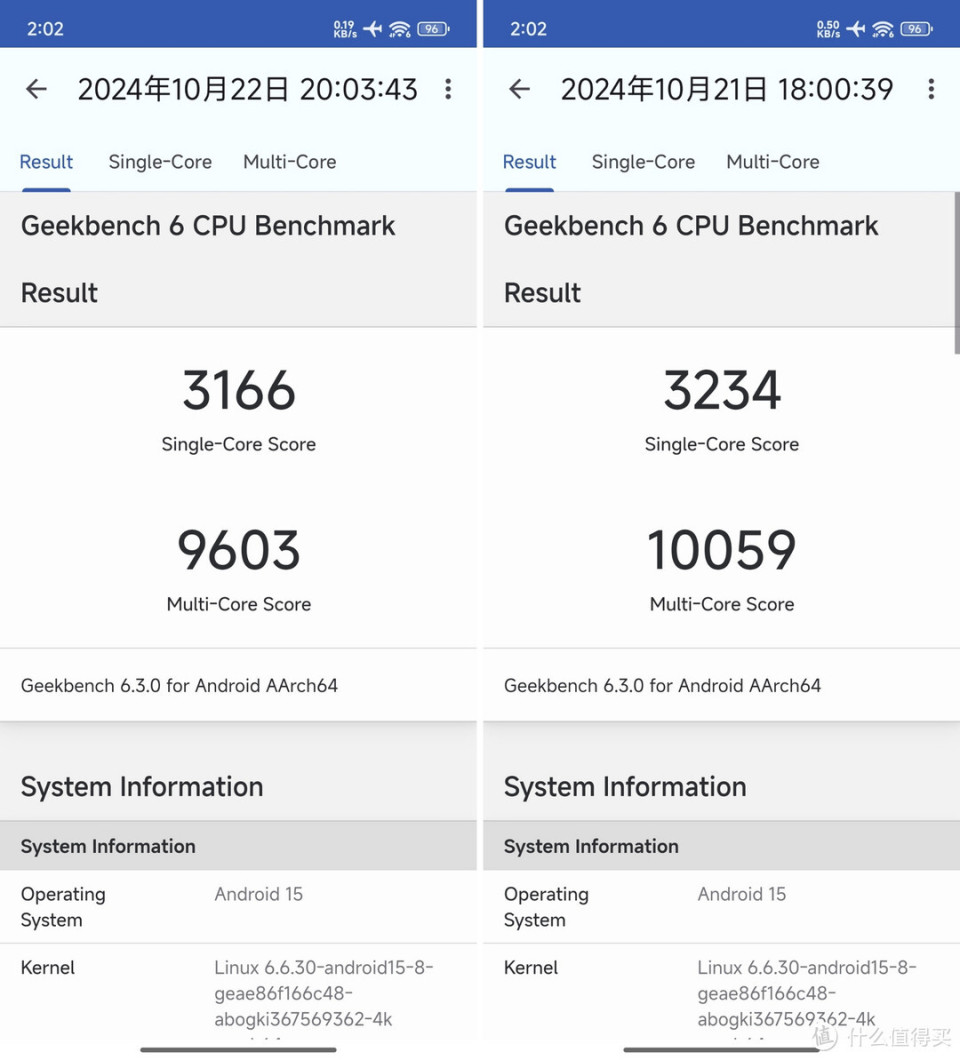Open Single-Core tab on right screen
The width and height of the screenshot is (960, 1060).
coord(643,162)
